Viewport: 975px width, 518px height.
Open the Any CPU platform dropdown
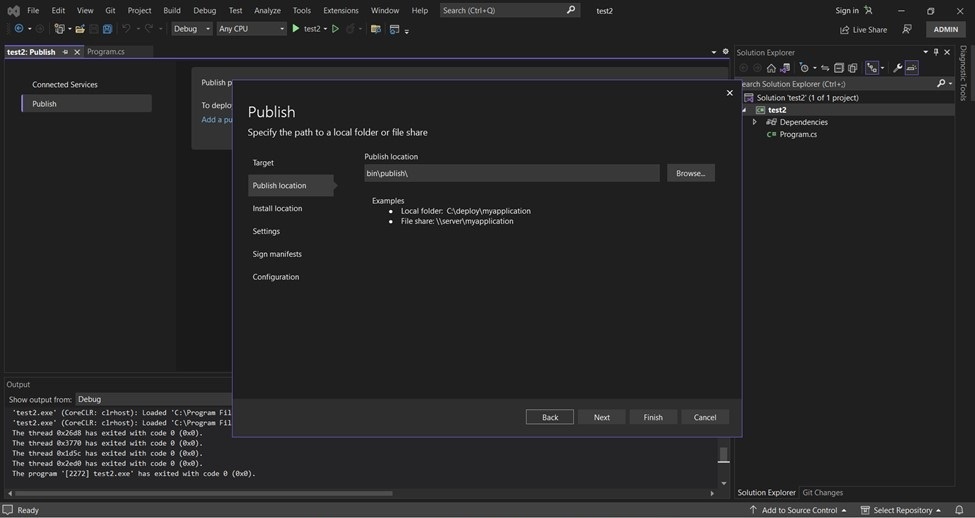tap(251, 29)
